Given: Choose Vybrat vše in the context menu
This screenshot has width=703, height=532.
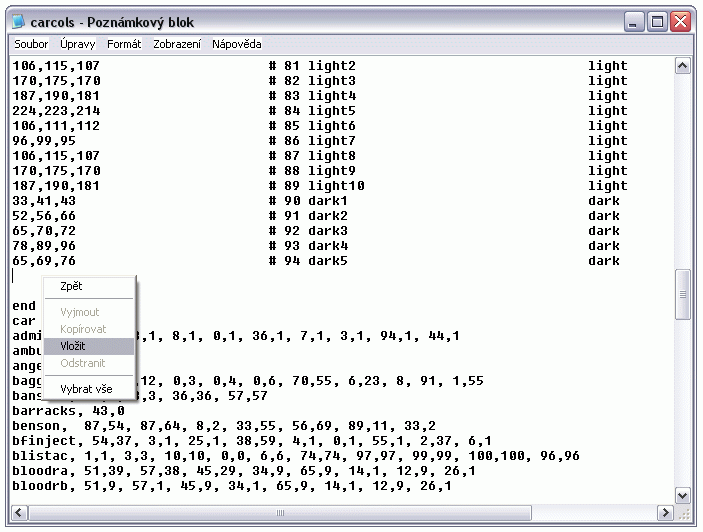Looking at the screenshot, I should [x=86, y=388].
